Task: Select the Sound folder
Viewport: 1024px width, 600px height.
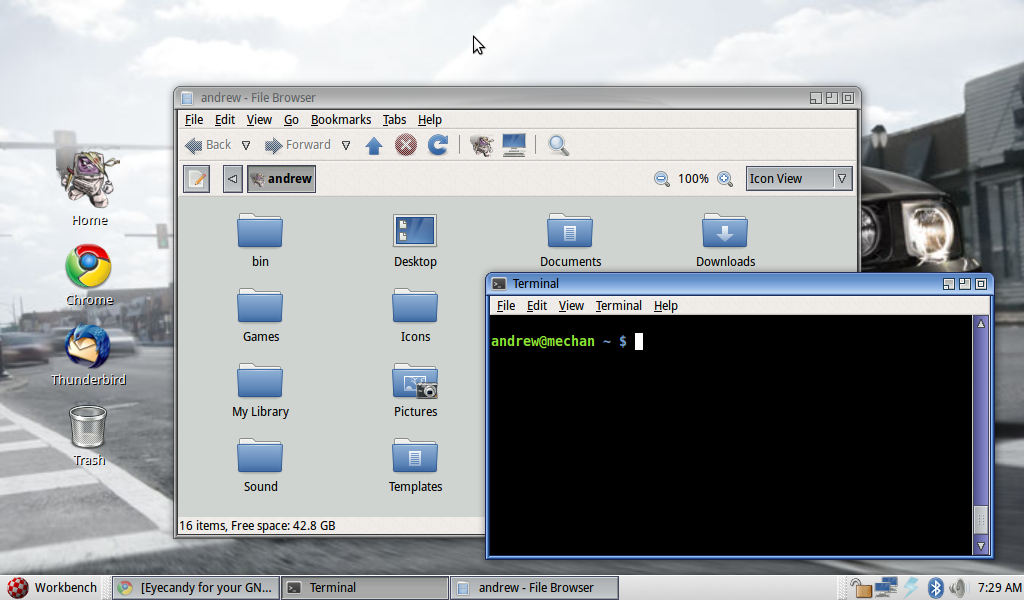Action: (260, 466)
